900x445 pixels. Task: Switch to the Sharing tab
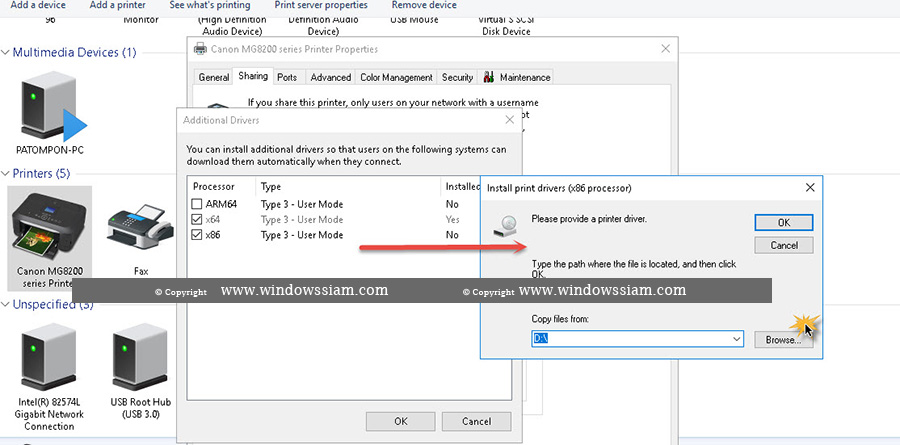coord(253,76)
